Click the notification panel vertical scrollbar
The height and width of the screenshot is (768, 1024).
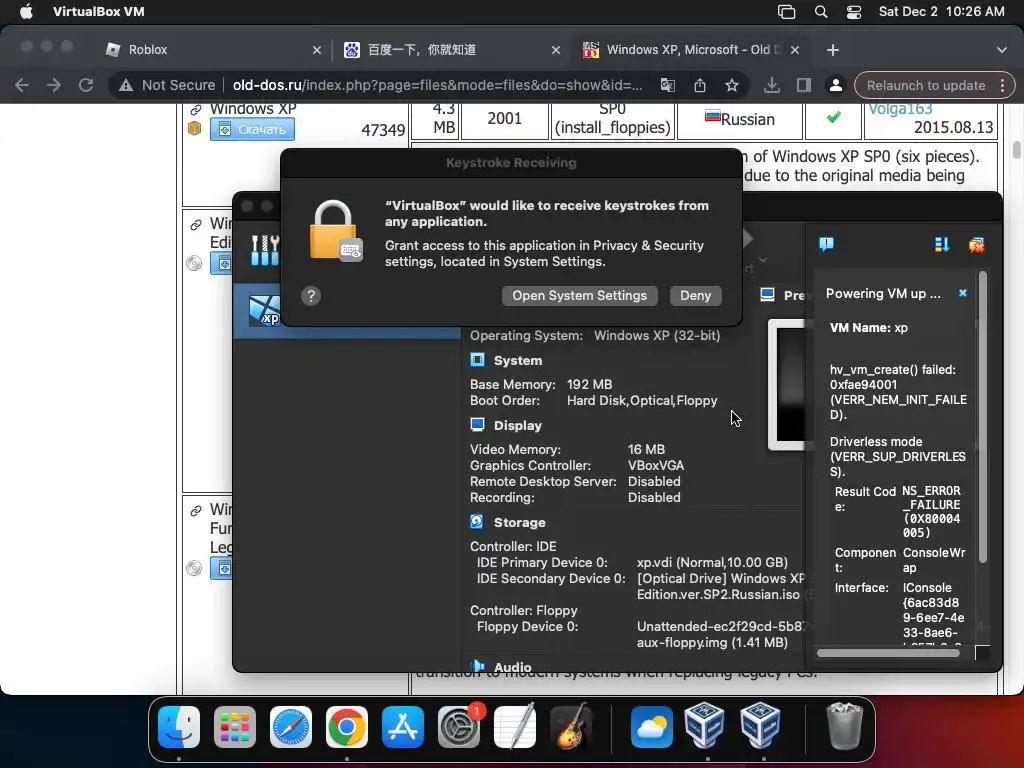(x=983, y=418)
